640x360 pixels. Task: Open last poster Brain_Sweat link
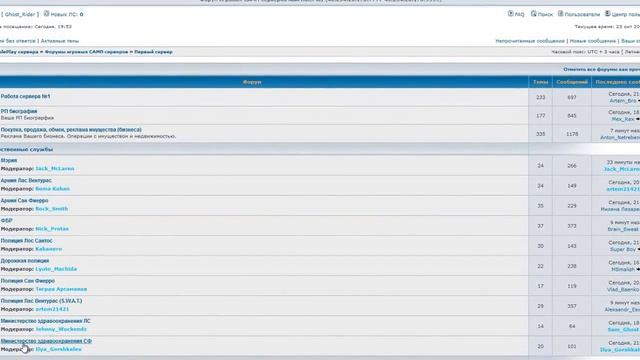[623, 229]
